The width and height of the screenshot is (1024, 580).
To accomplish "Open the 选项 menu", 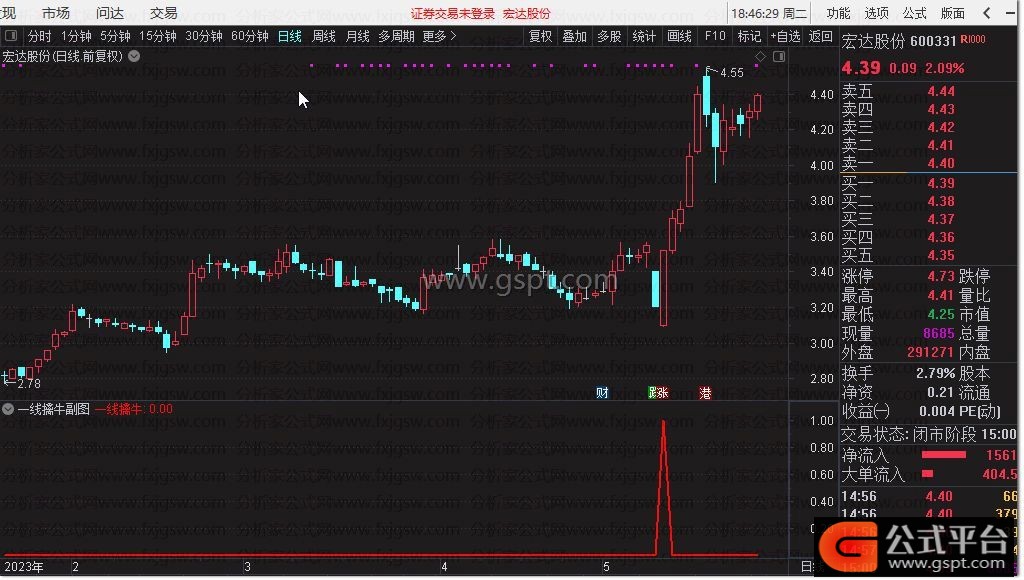I will (876, 13).
